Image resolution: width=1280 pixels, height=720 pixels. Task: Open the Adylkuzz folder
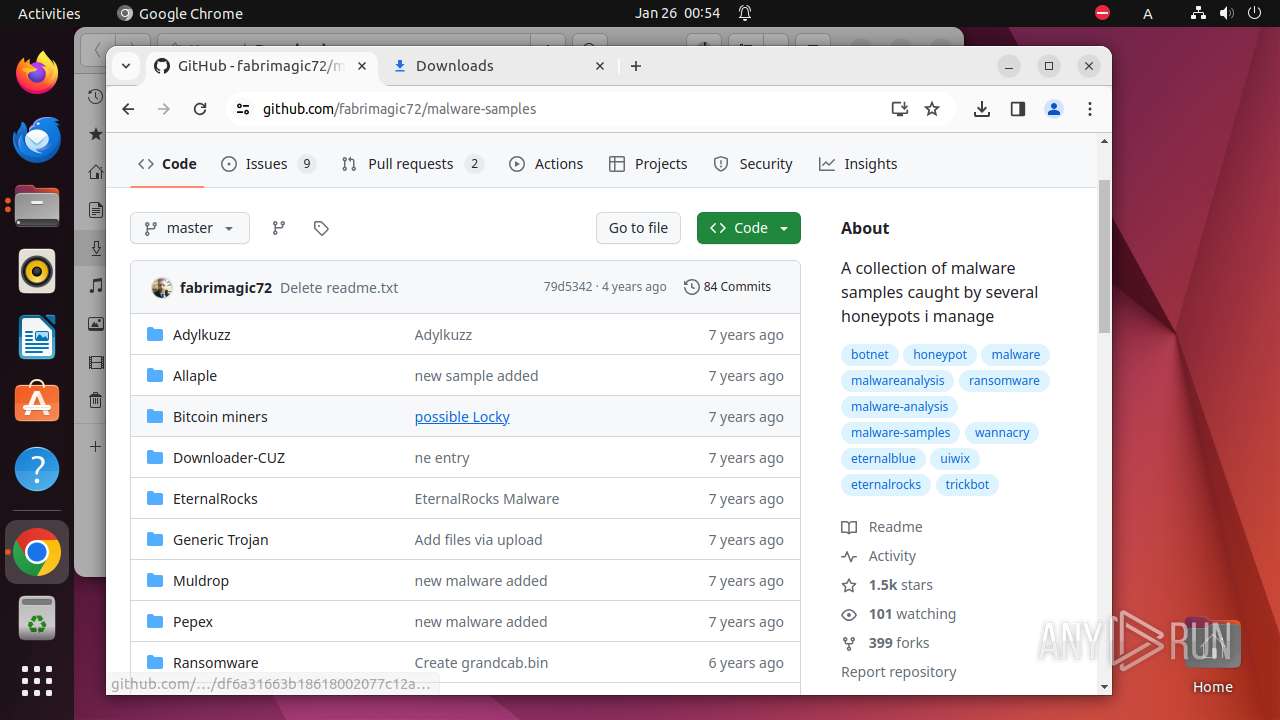click(x=202, y=335)
